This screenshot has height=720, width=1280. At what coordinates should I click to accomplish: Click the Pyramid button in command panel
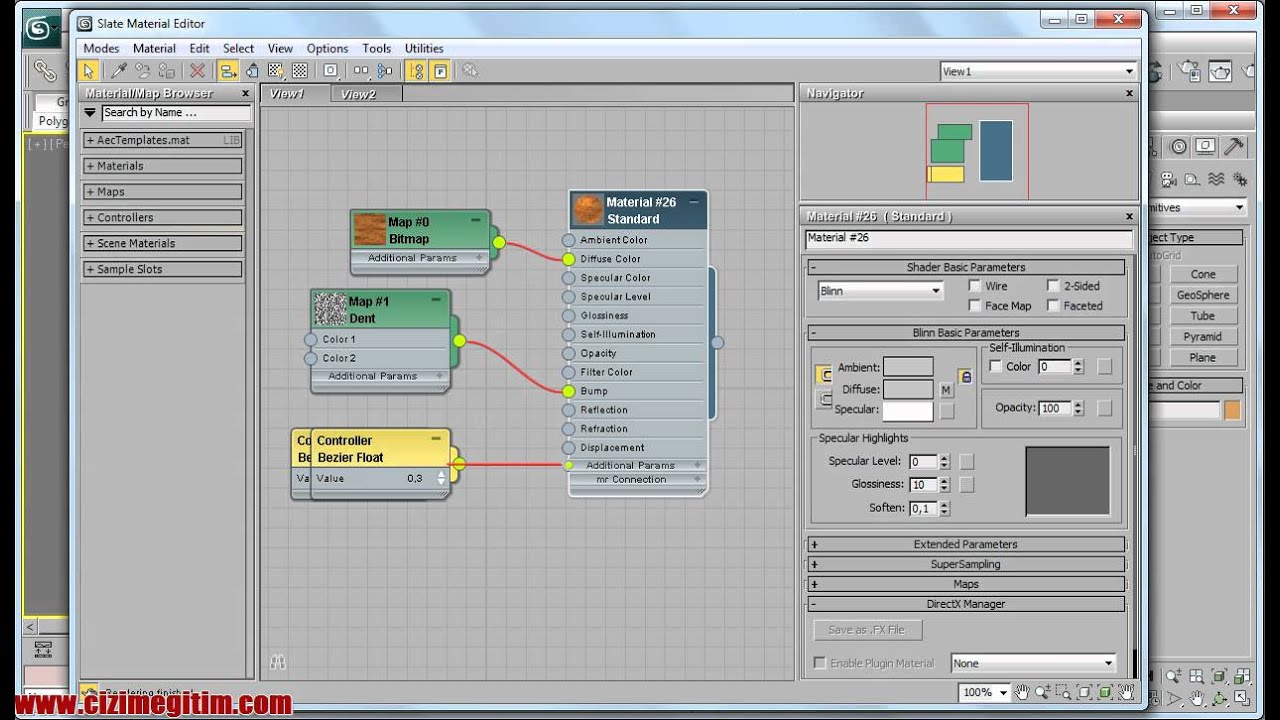click(1202, 337)
